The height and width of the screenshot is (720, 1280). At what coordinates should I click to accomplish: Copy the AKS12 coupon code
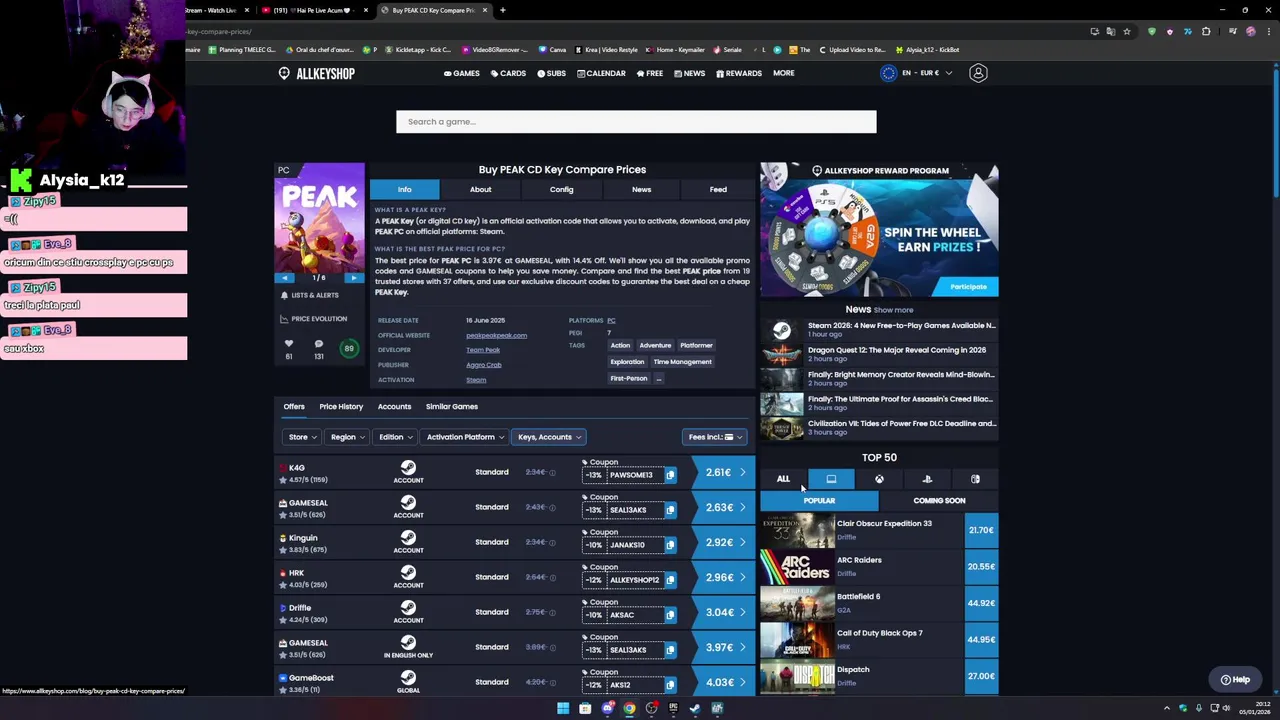tap(670, 685)
